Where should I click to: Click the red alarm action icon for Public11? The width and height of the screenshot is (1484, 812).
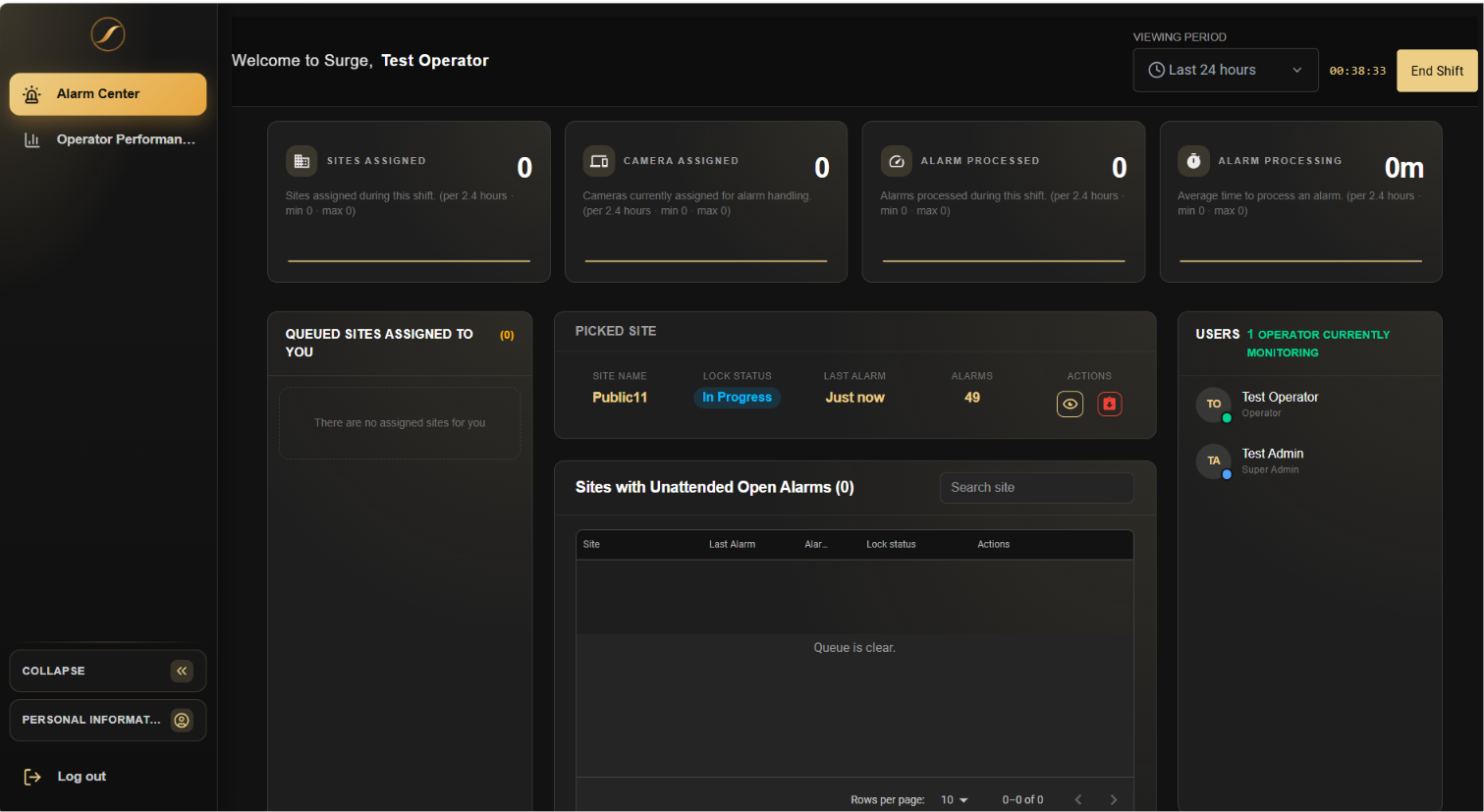click(1110, 404)
